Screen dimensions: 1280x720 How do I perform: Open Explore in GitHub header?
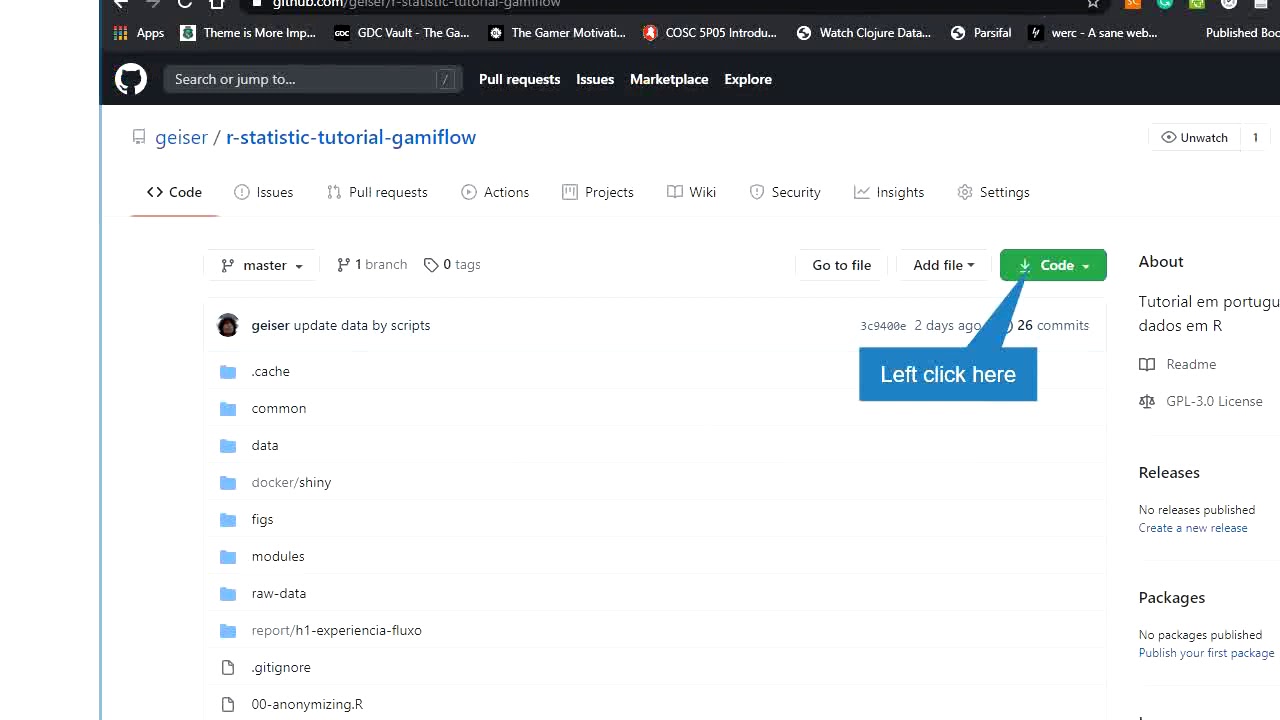(x=748, y=79)
